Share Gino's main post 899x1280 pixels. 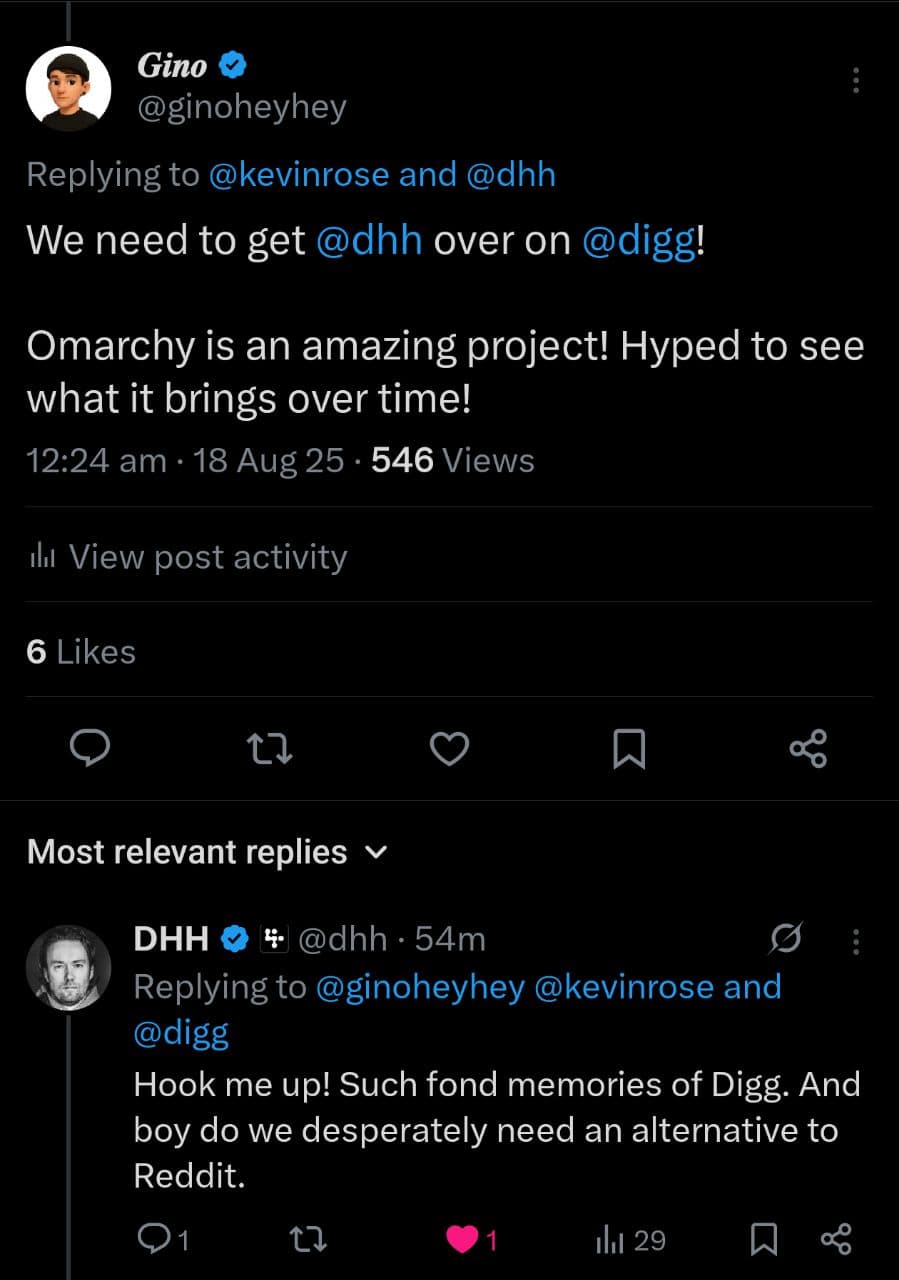[808, 747]
